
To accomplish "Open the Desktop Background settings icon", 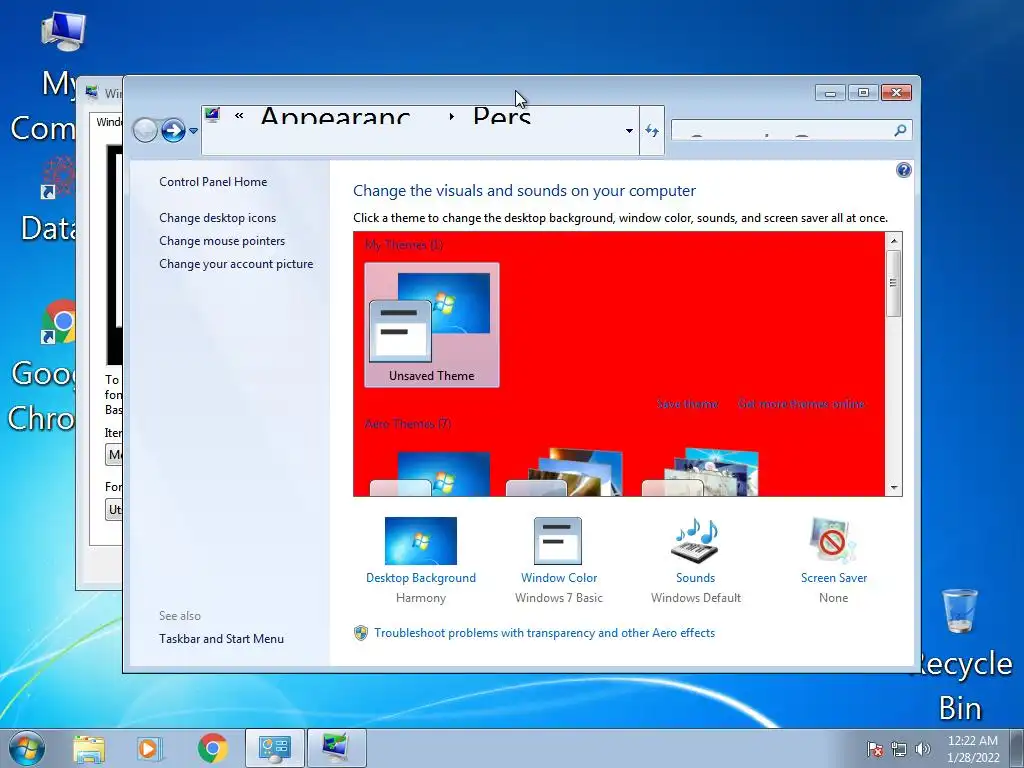I will [x=421, y=541].
